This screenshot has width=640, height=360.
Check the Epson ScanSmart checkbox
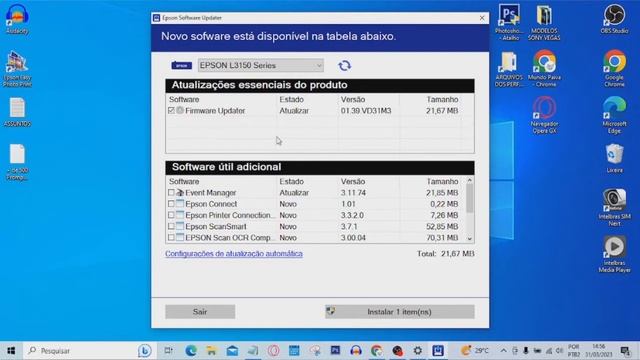pos(171,226)
